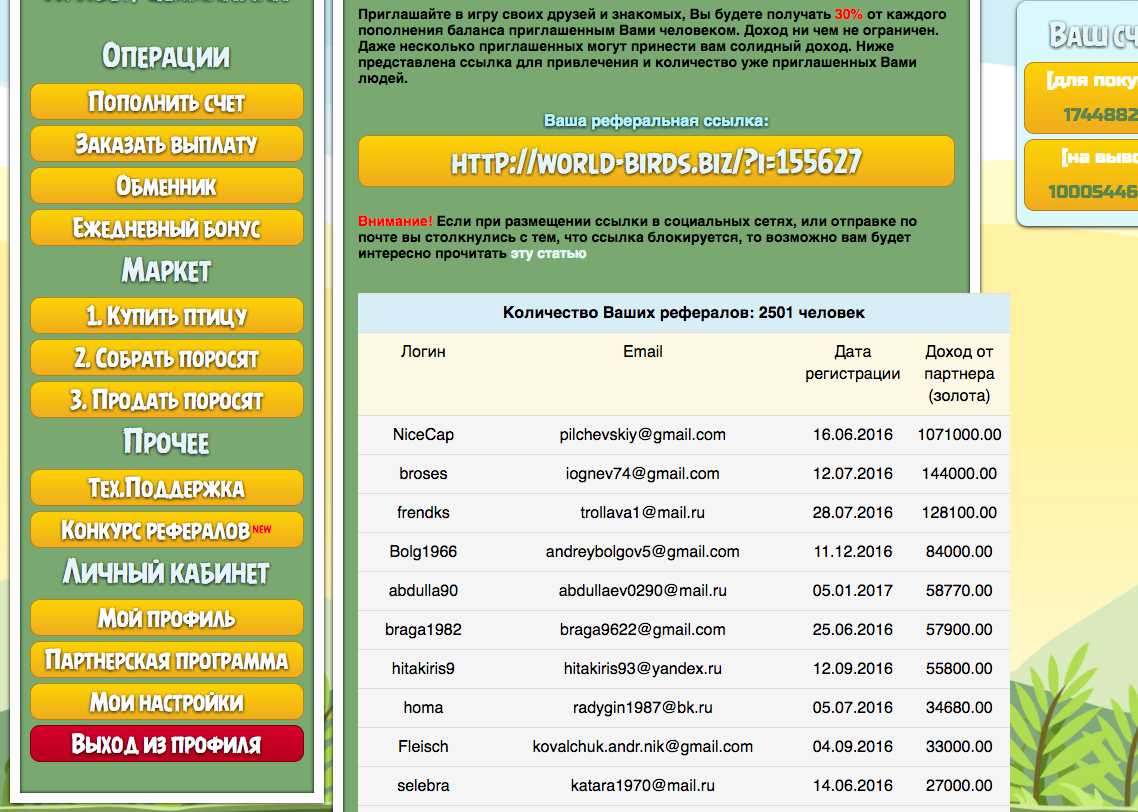The height and width of the screenshot is (812, 1138).
Task: Open Партнерская программа page
Action: point(167,660)
